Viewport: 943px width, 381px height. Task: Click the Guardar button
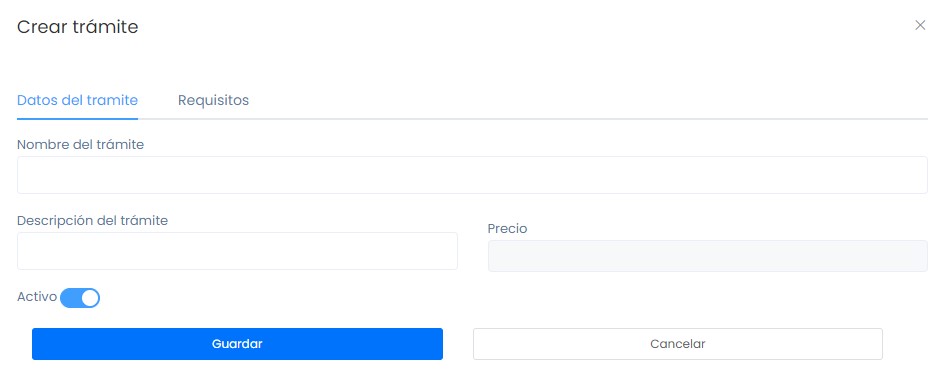pos(238,344)
